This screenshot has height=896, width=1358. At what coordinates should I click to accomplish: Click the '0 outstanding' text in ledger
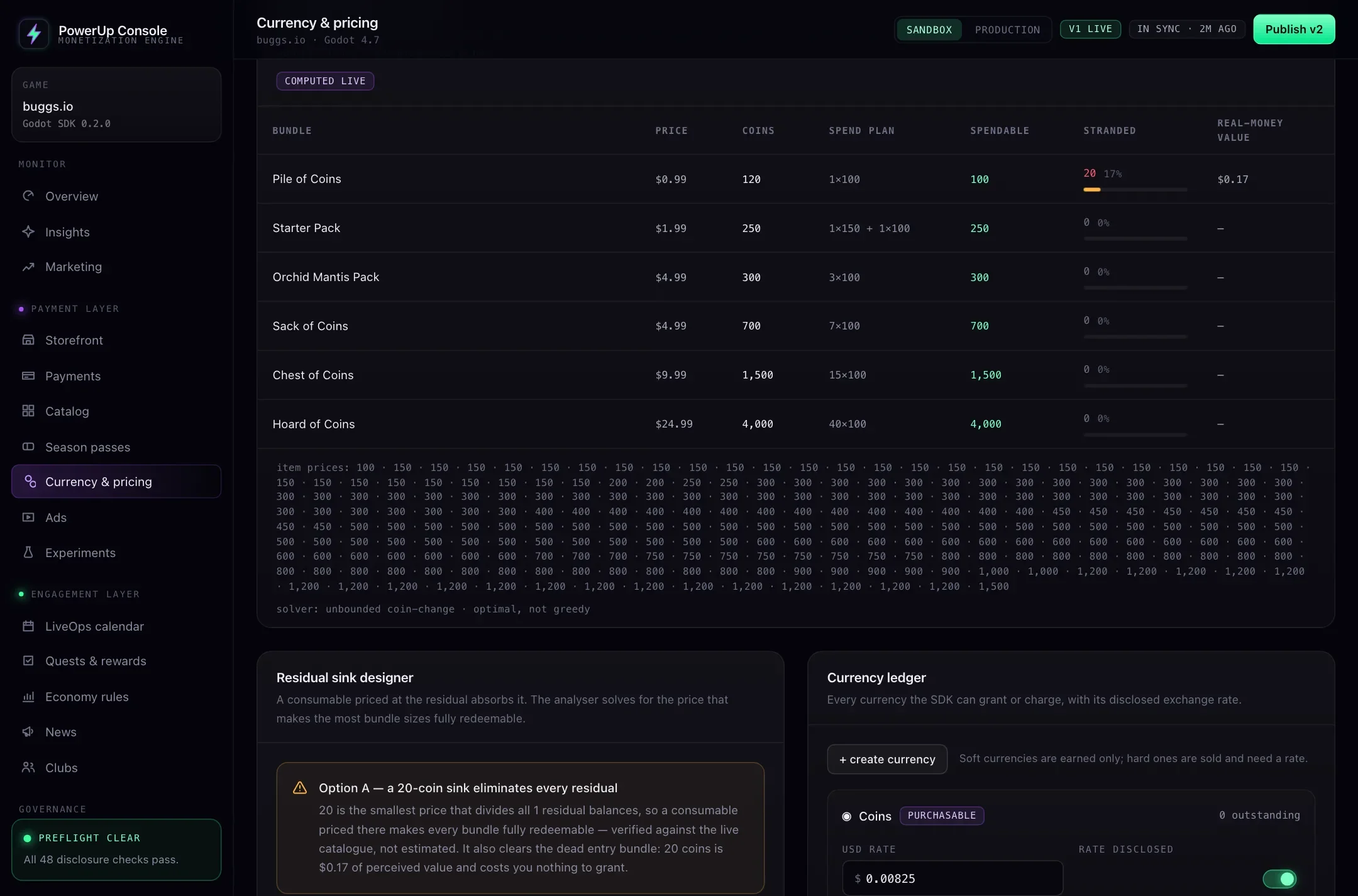(1259, 815)
